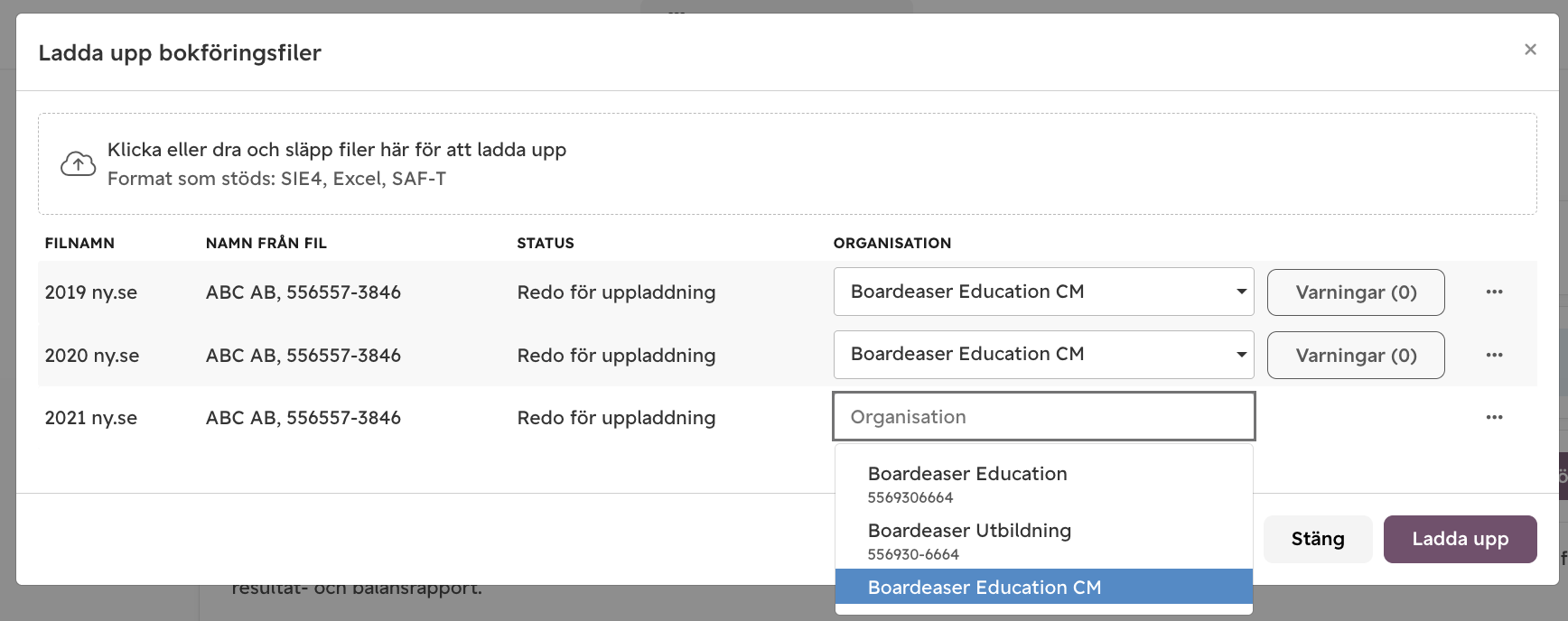
Task: Click the ORGANISATION column header
Action: tap(892, 243)
